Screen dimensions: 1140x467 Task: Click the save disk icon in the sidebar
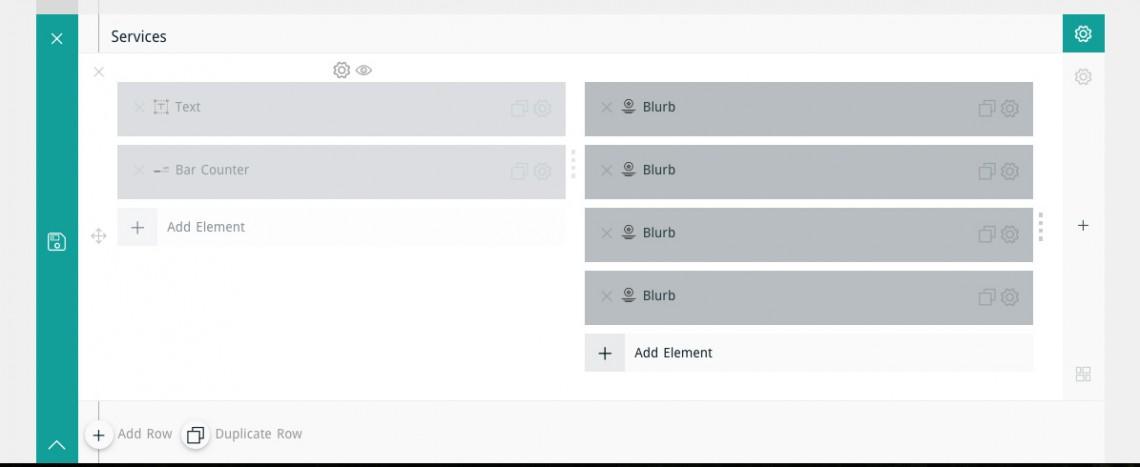(57, 242)
